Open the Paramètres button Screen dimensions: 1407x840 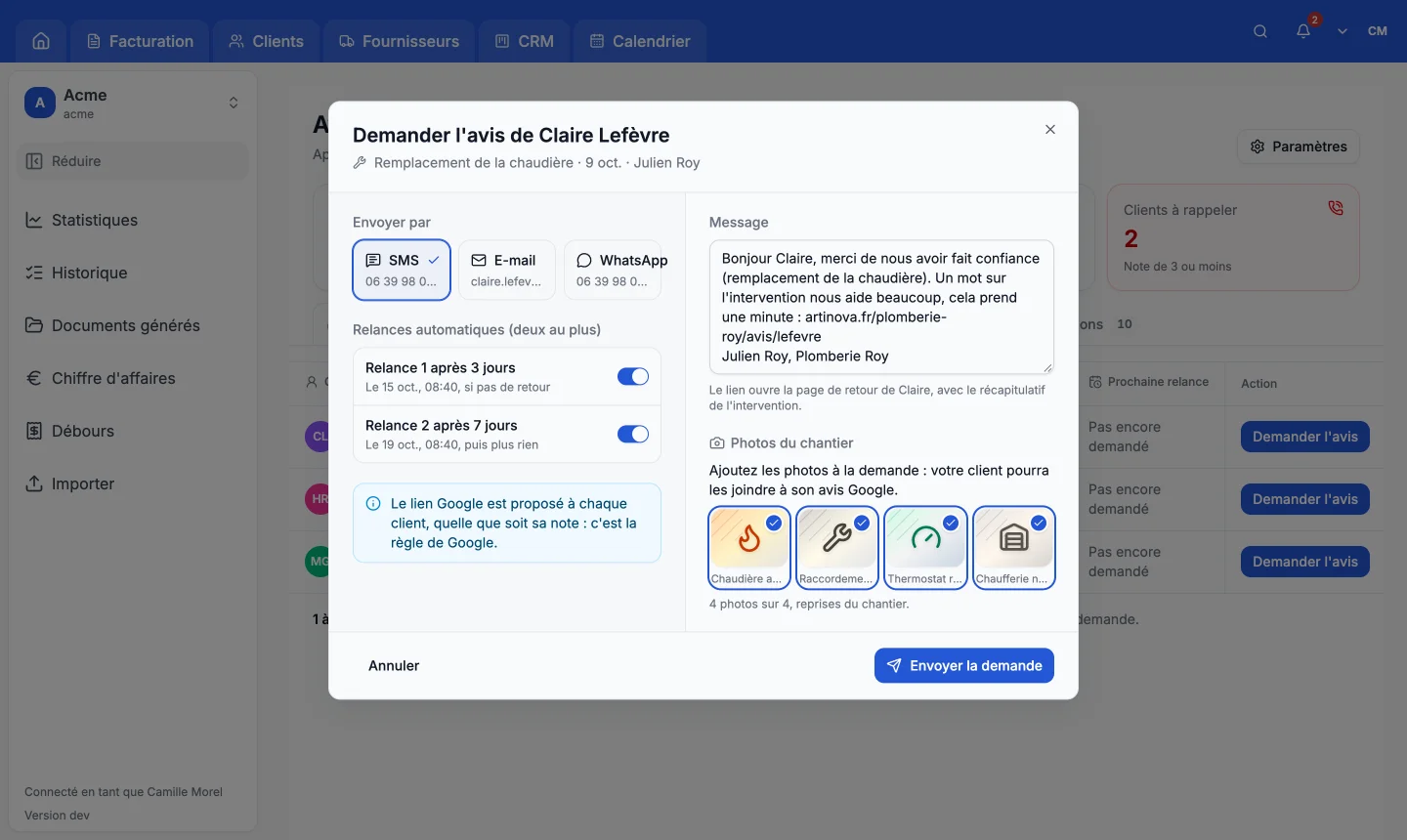1299,147
